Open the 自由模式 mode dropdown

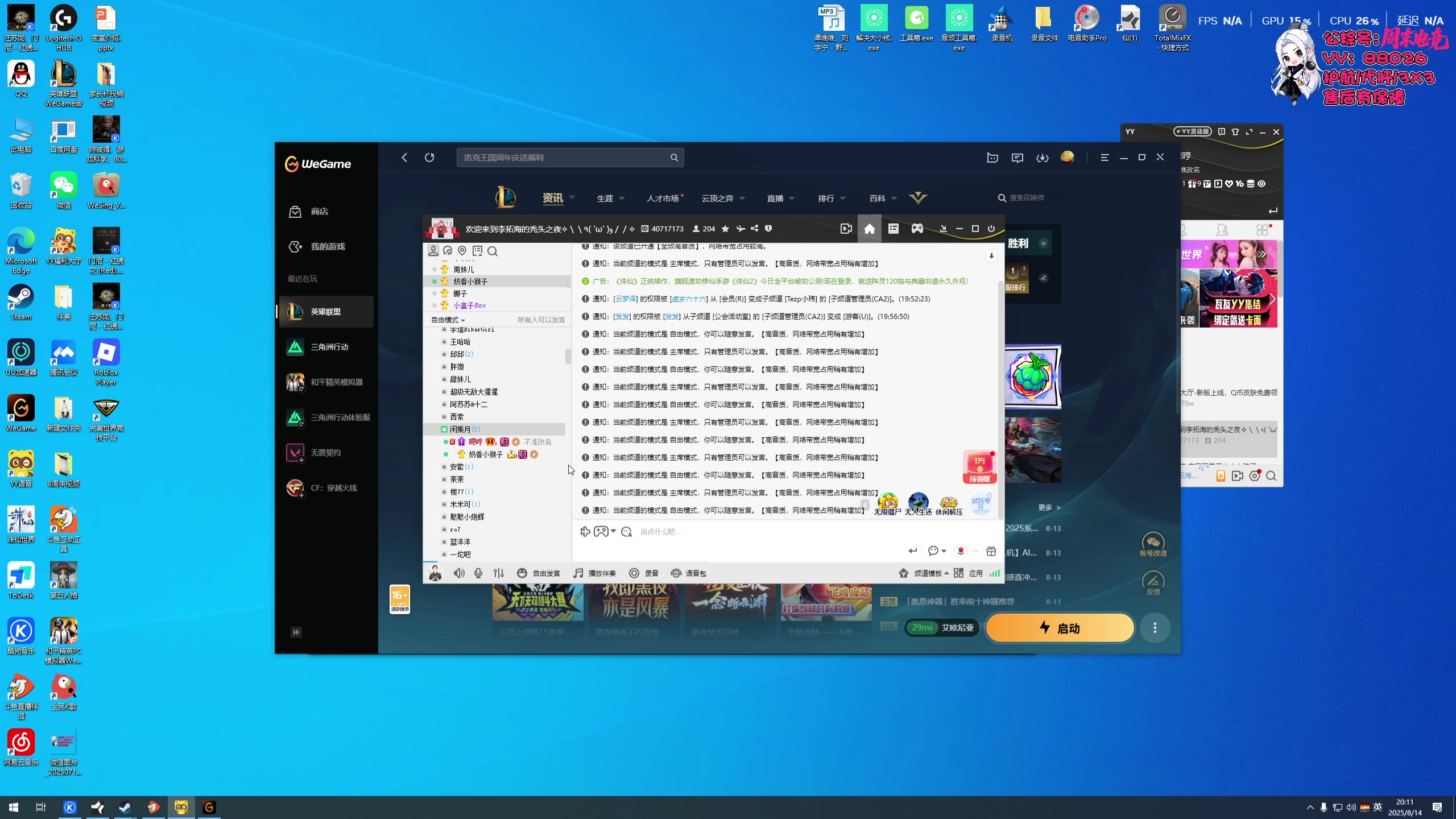point(448,320)
